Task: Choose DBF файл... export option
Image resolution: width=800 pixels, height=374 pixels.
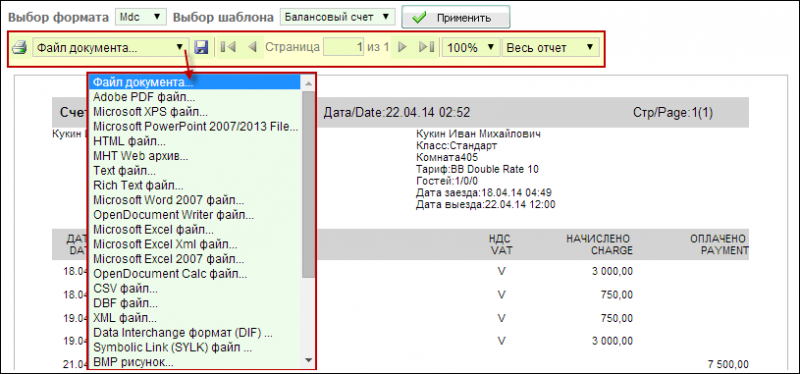Action: point(195,303)
